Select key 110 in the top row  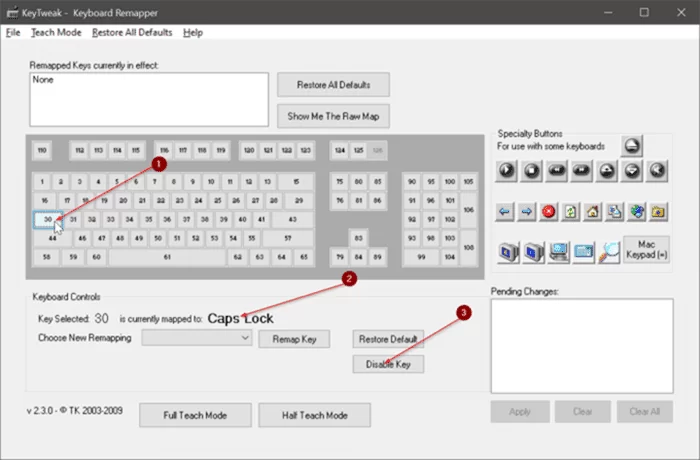pyautogui.click(x=42, y=151)
